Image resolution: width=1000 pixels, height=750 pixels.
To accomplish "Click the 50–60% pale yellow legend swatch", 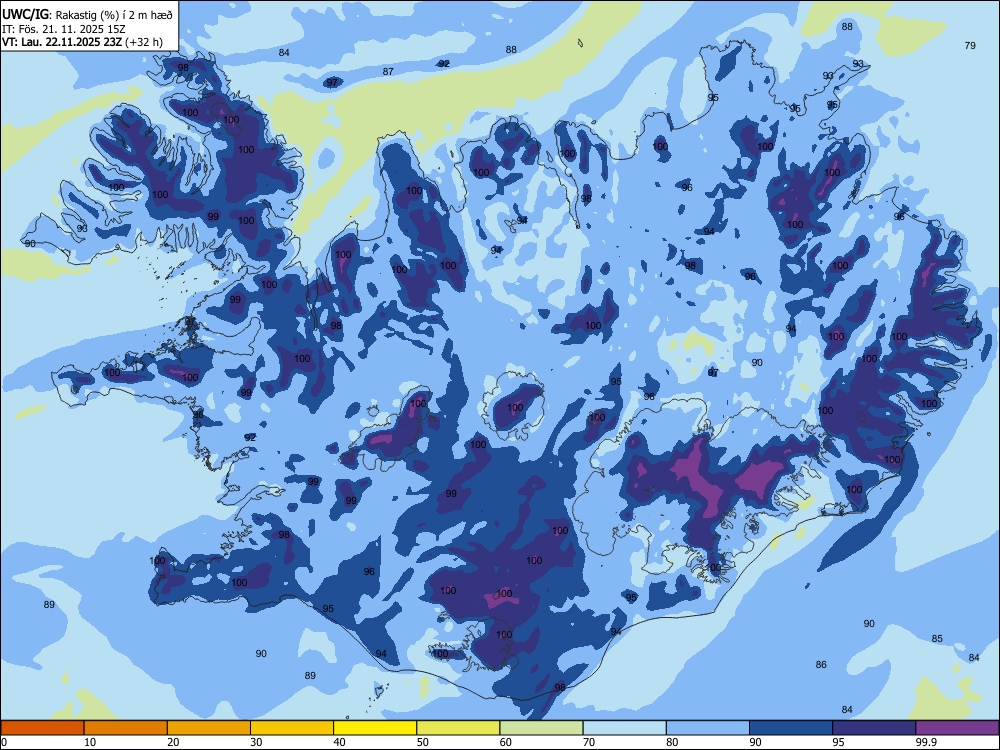I will 458,728.
